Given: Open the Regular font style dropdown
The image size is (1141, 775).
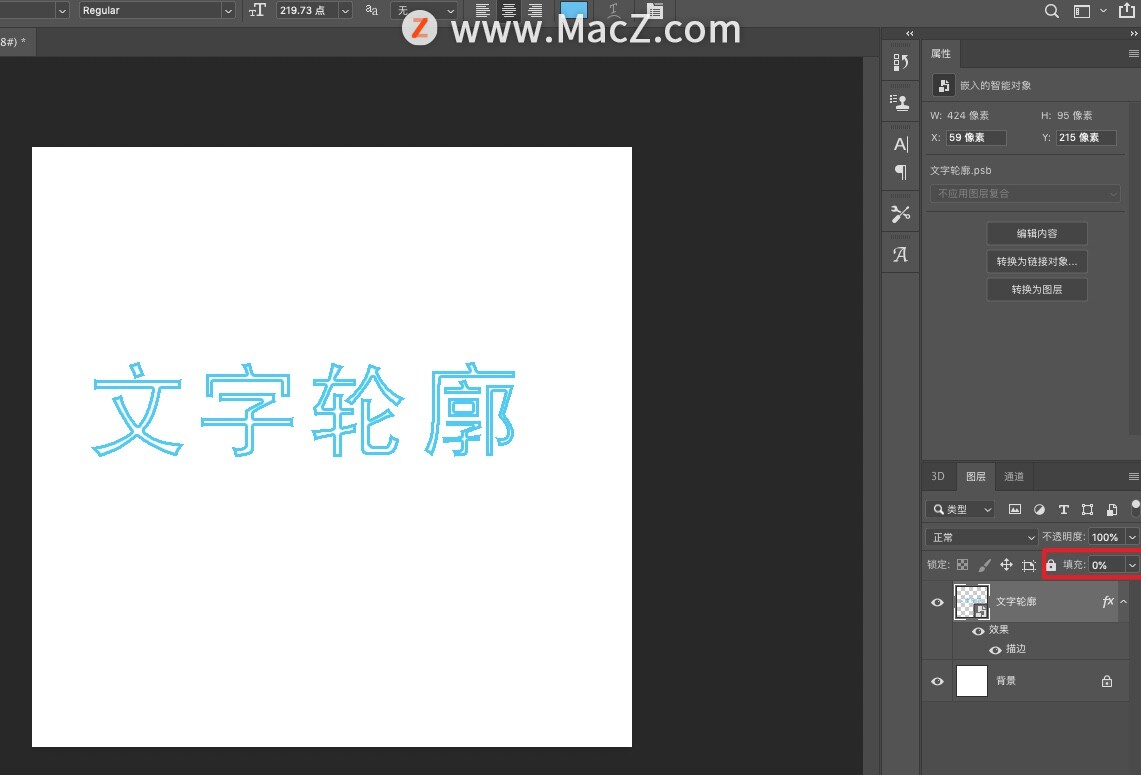Looking at the screenshot, I should 156,10.
